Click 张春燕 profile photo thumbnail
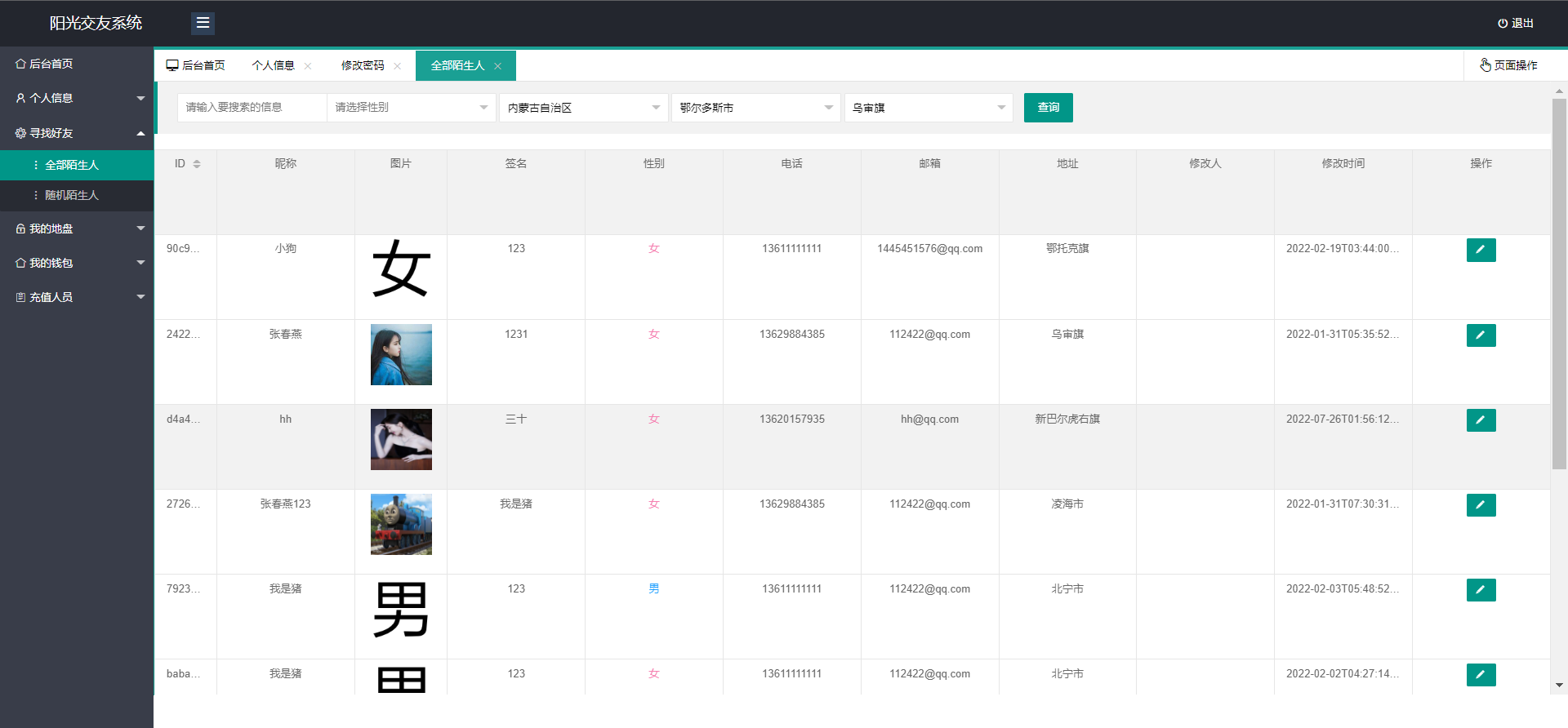1568x728 pixels. coord(401,354)
